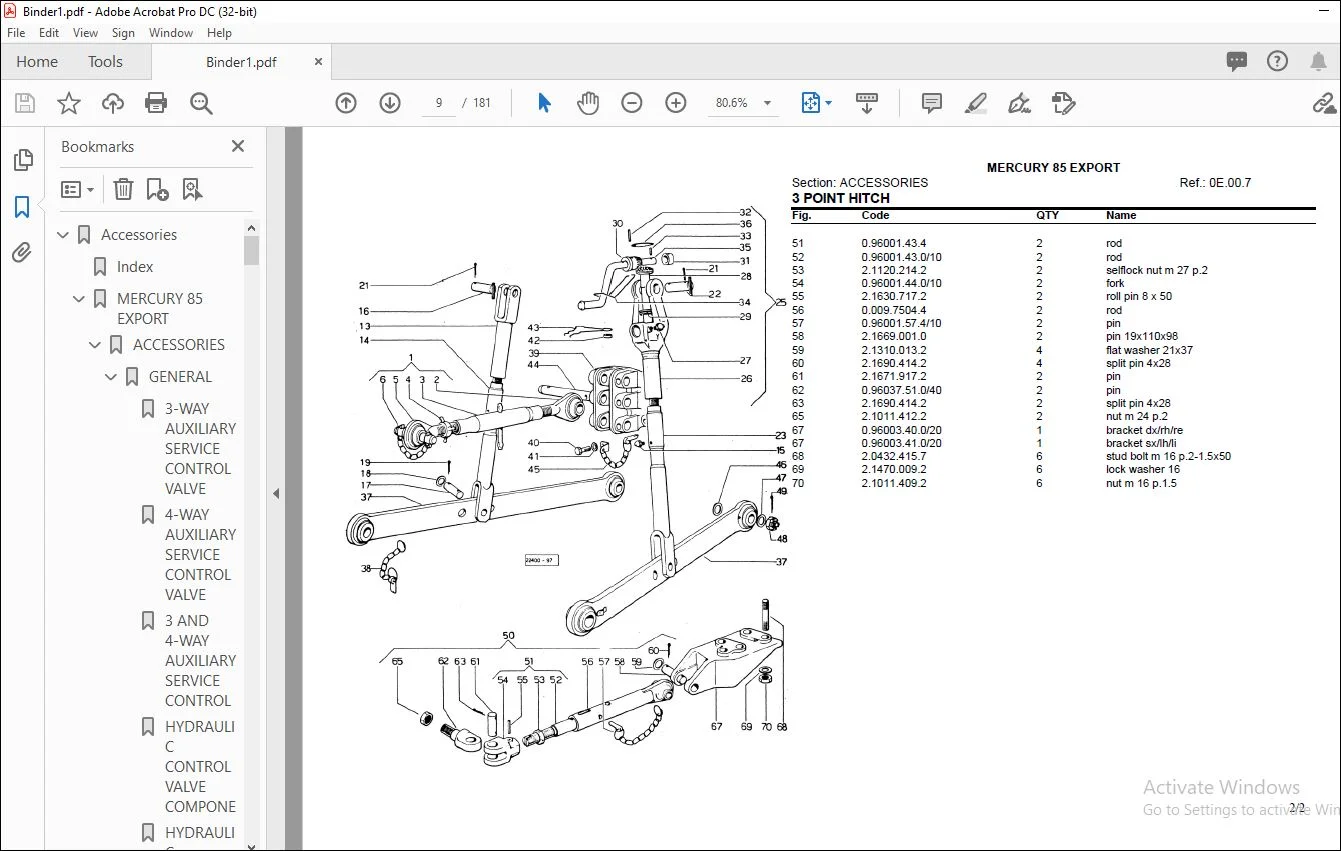Open the 4-WAY AUXILIARY SERVICE CONTROL VALVE bookmark

200,555
